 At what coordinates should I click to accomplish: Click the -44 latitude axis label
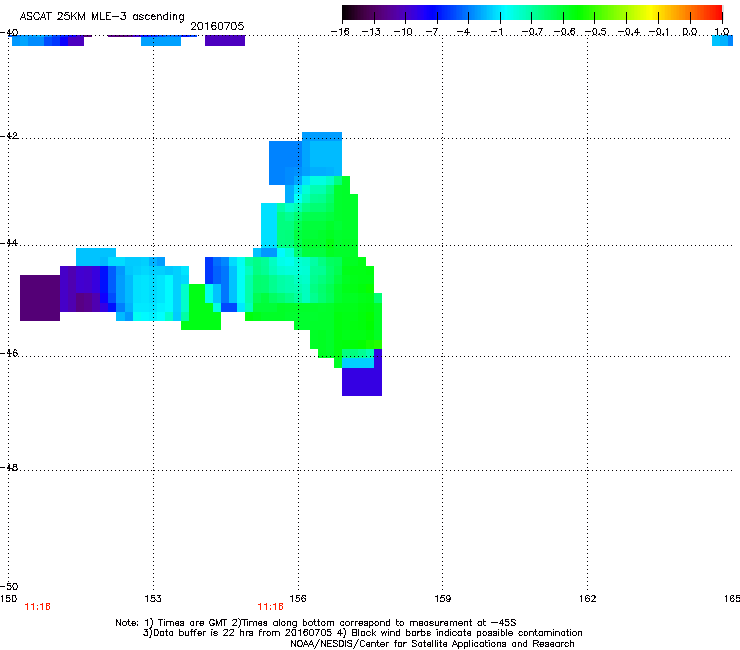click(x=9, y=243)
